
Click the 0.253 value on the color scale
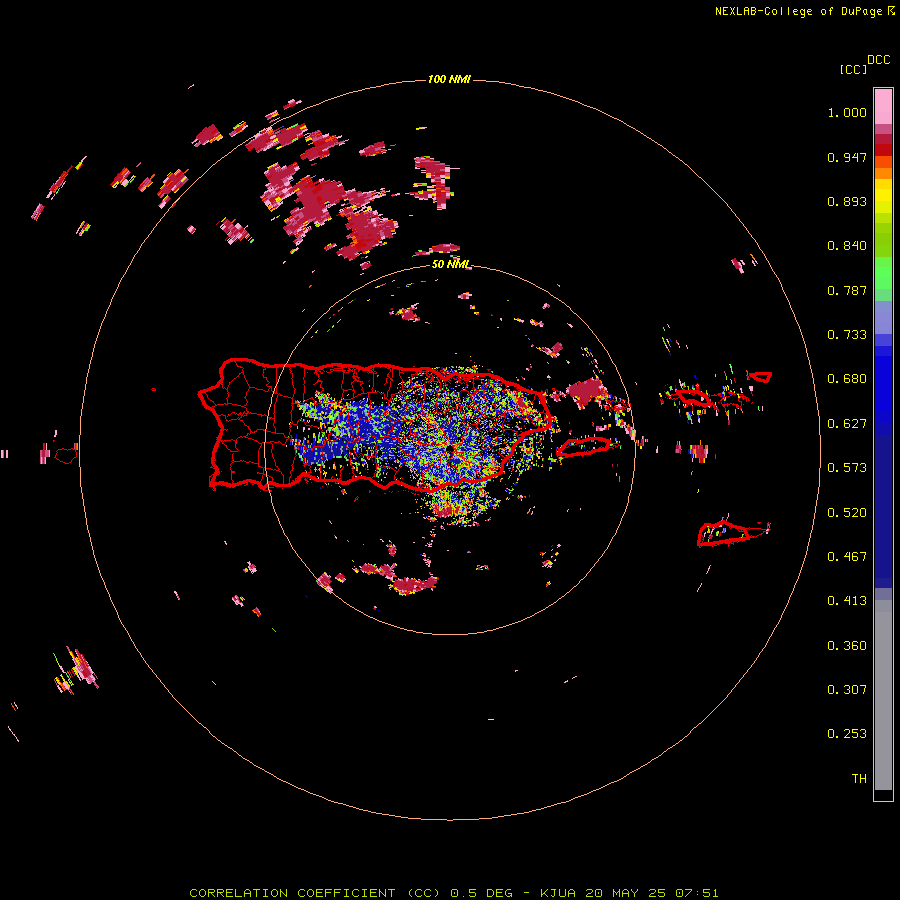[x=847, y=734]
